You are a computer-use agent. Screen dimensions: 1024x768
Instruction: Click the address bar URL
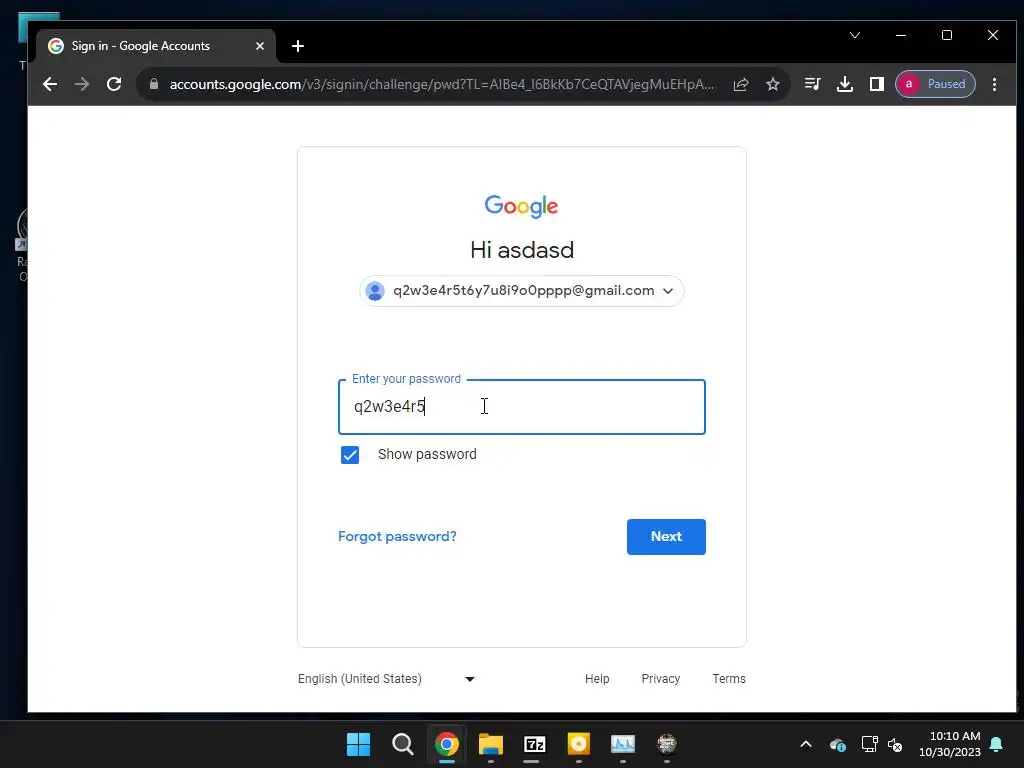(x=441, y=84)
